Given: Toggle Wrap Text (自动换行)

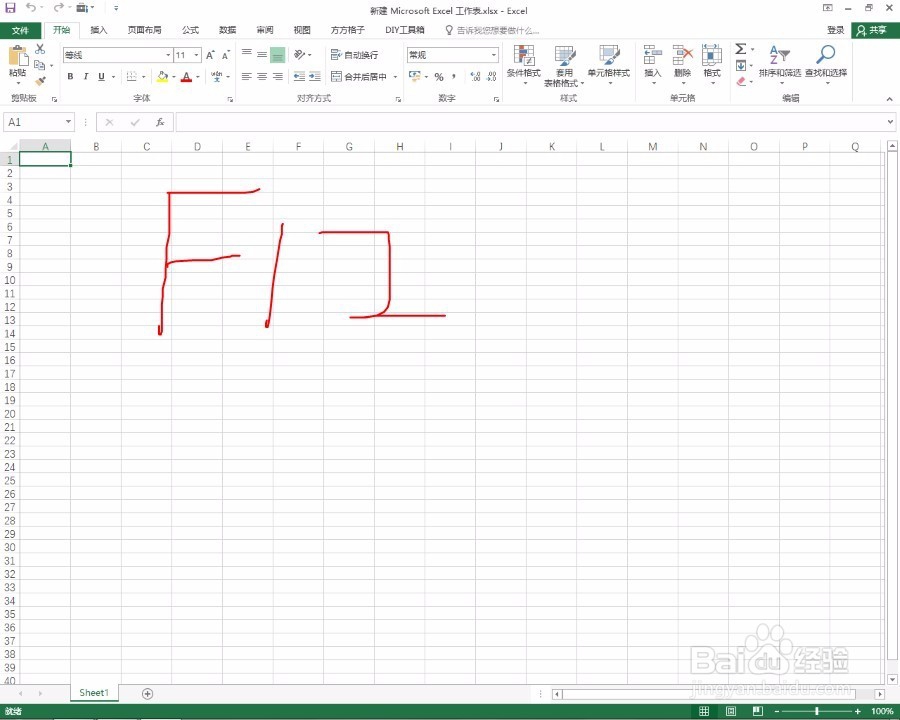Looking at the screenshot, I should [x=354, y=55].
